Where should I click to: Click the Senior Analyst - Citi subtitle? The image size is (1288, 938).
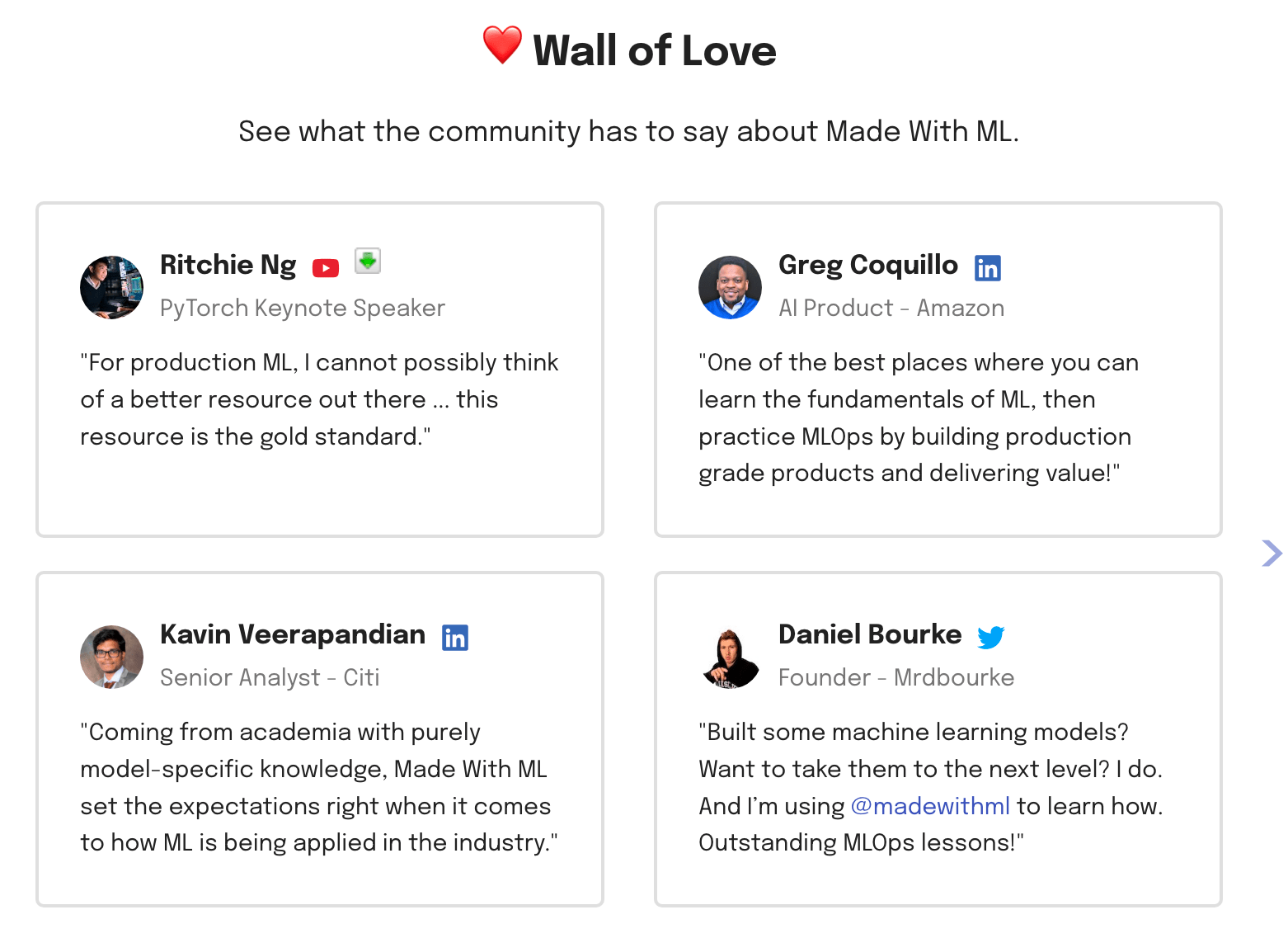tap(270, 678)
